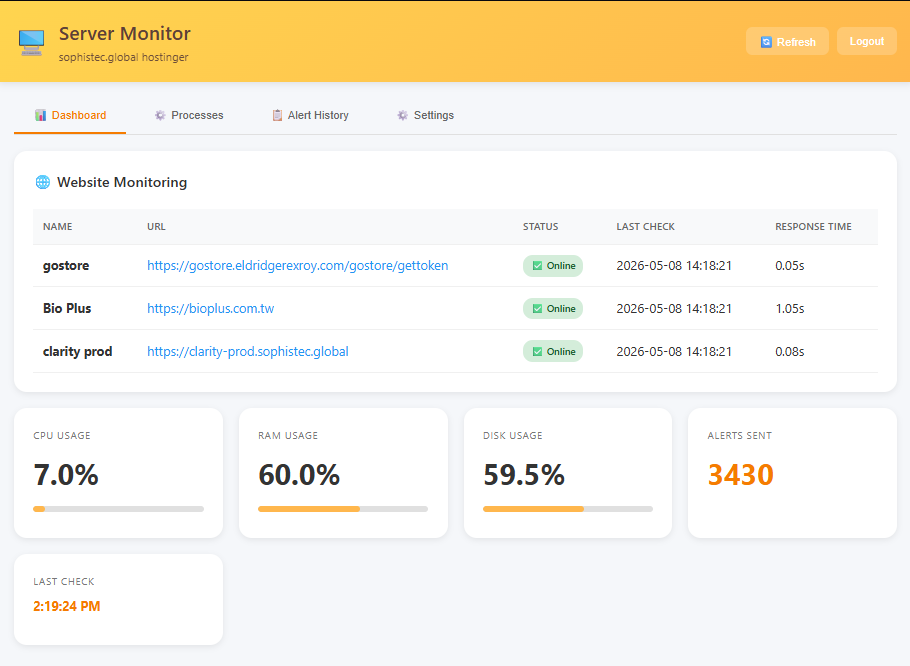Screen dimensions: 910x666
Task: Click the gostore last check timestamp
Action: (x=674, y=266)
